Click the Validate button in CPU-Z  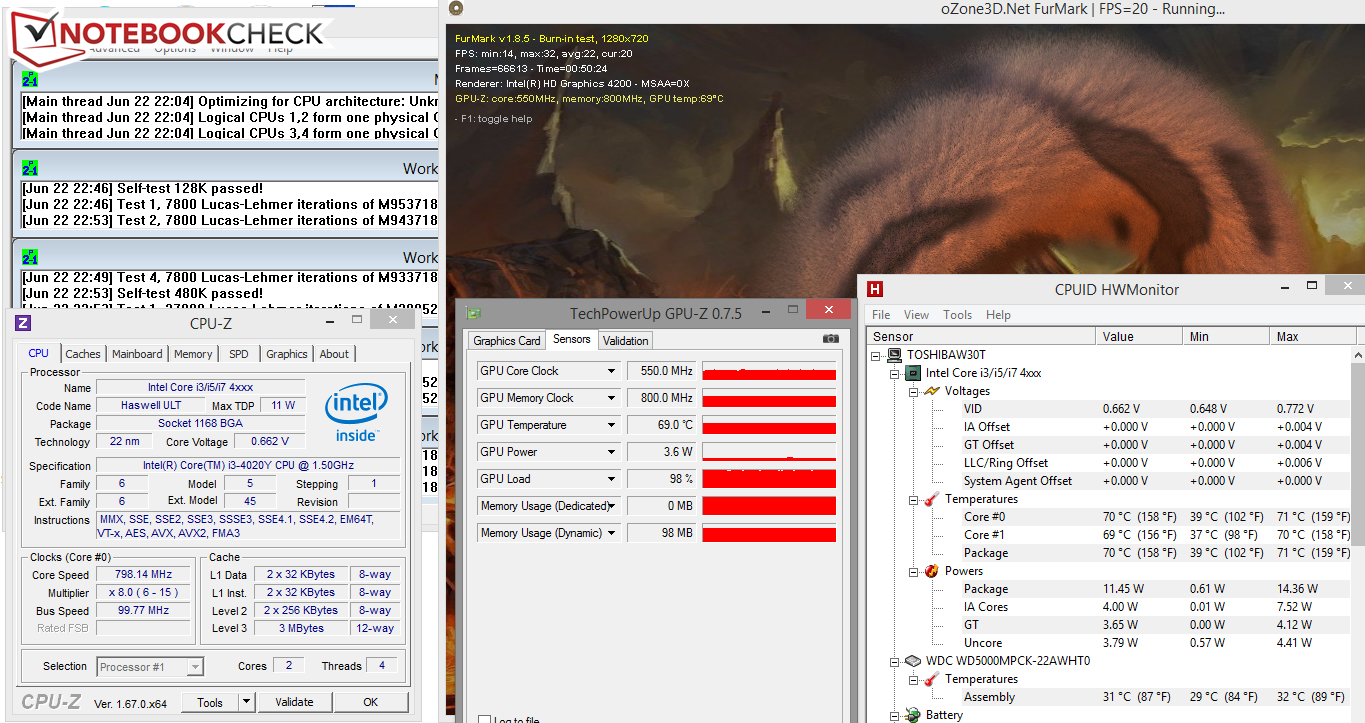tap(294, 702)
